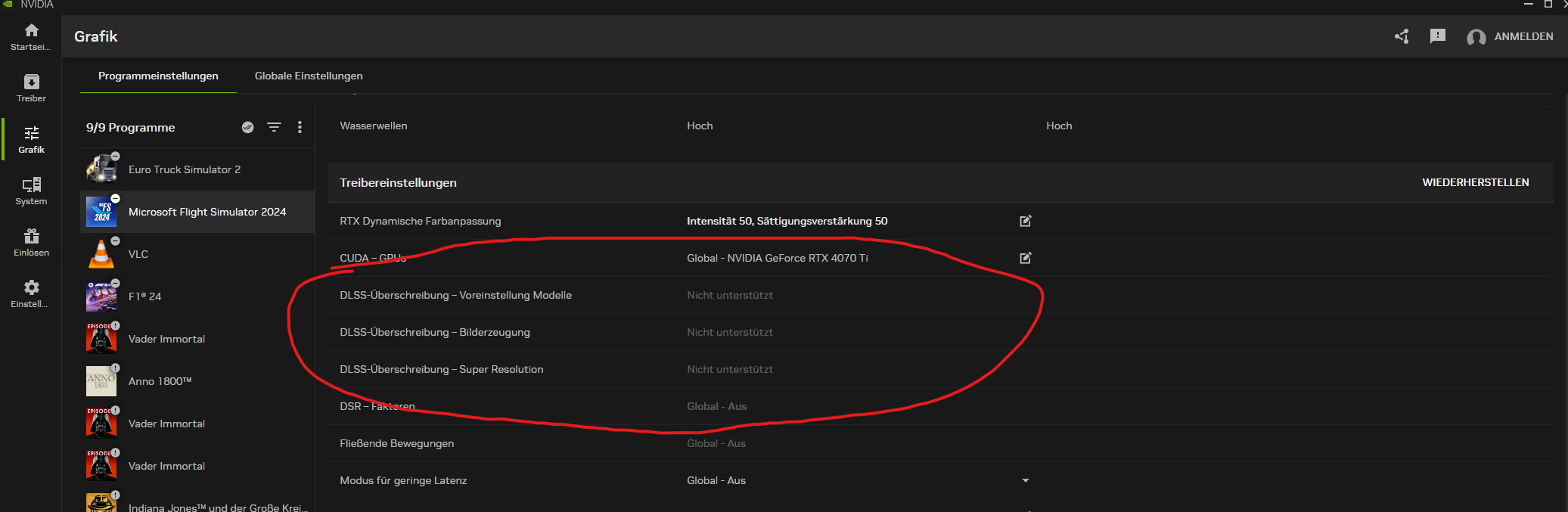The height and width of the screenshot is (512, 1568).
Task: Click 'Intensität 50, Sättigungsverstärkung 50' value
Action: click(x=787, y=221)
